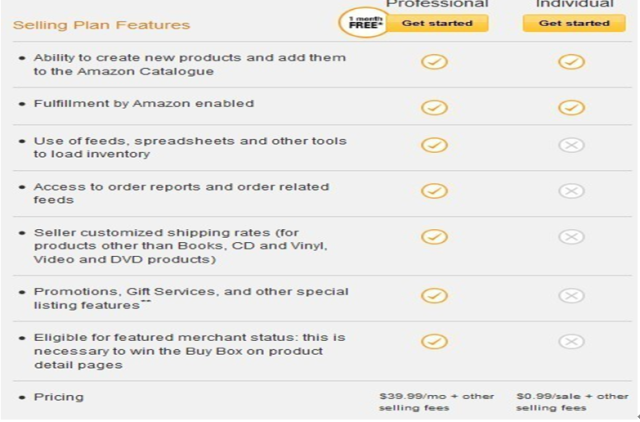Click Professional checkmark for customized shipping rates
This screenshot has height=422, width=640.
click(434, 237)
